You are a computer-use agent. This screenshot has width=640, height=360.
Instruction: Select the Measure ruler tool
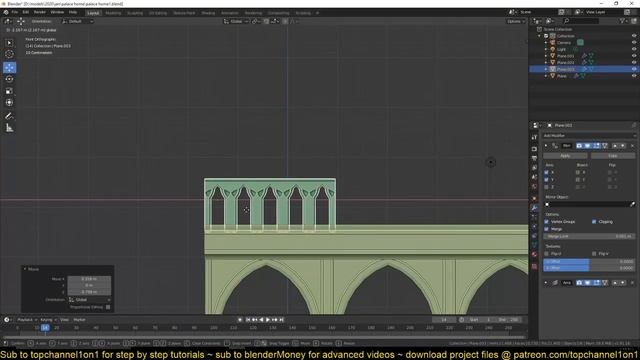point(9,128)
